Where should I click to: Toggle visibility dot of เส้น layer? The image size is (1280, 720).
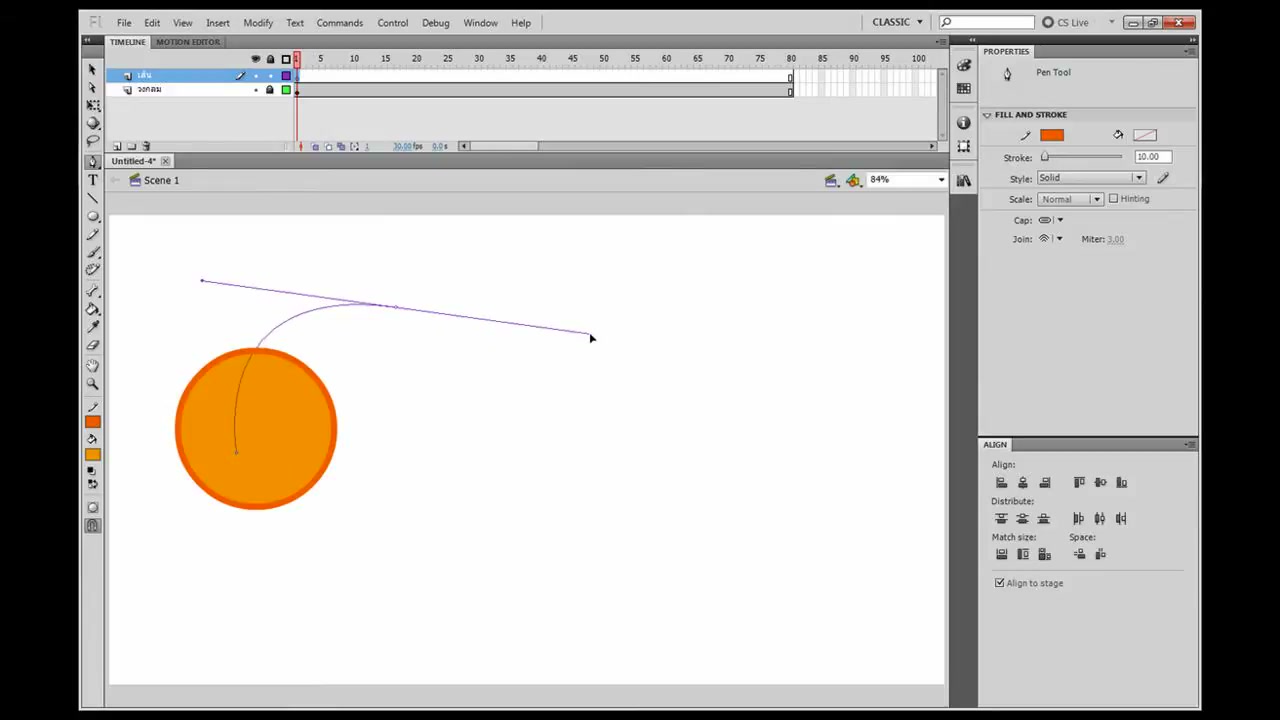(x=255, y=76)
